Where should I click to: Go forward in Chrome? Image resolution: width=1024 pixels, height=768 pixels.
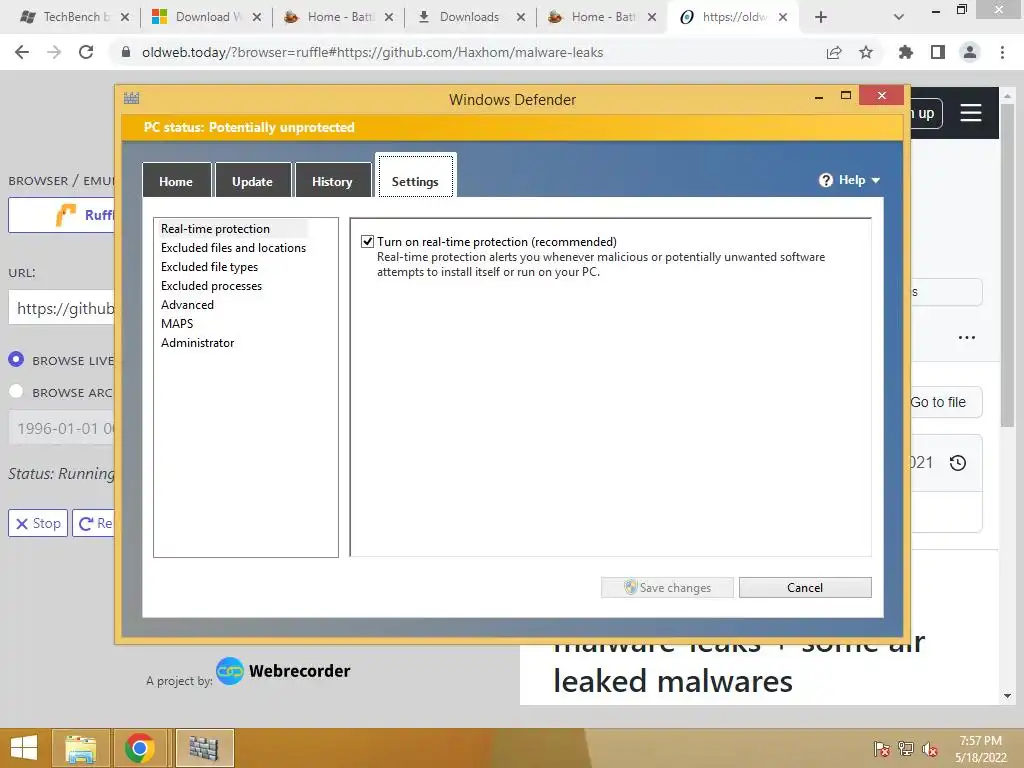54,52
